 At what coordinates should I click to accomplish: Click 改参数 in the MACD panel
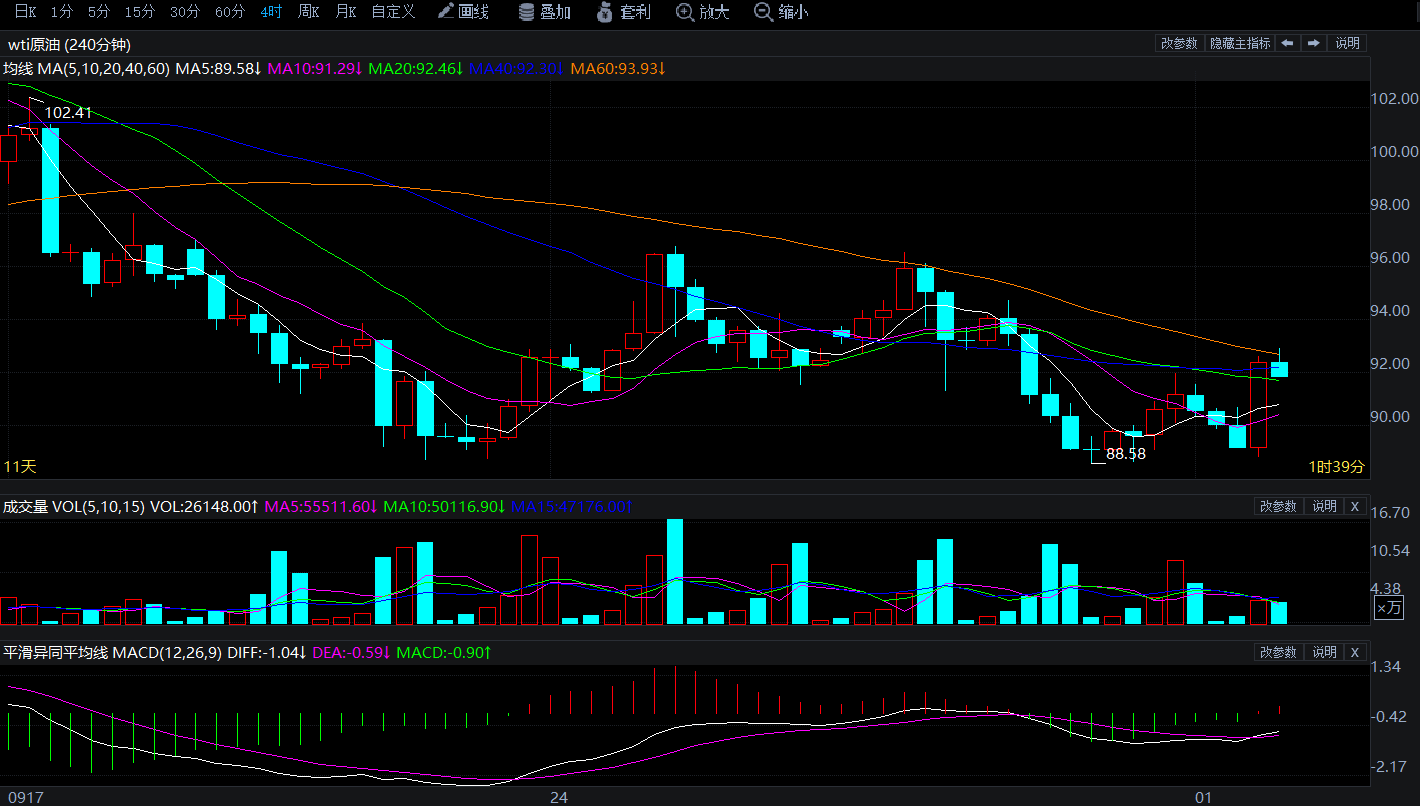1278,652
